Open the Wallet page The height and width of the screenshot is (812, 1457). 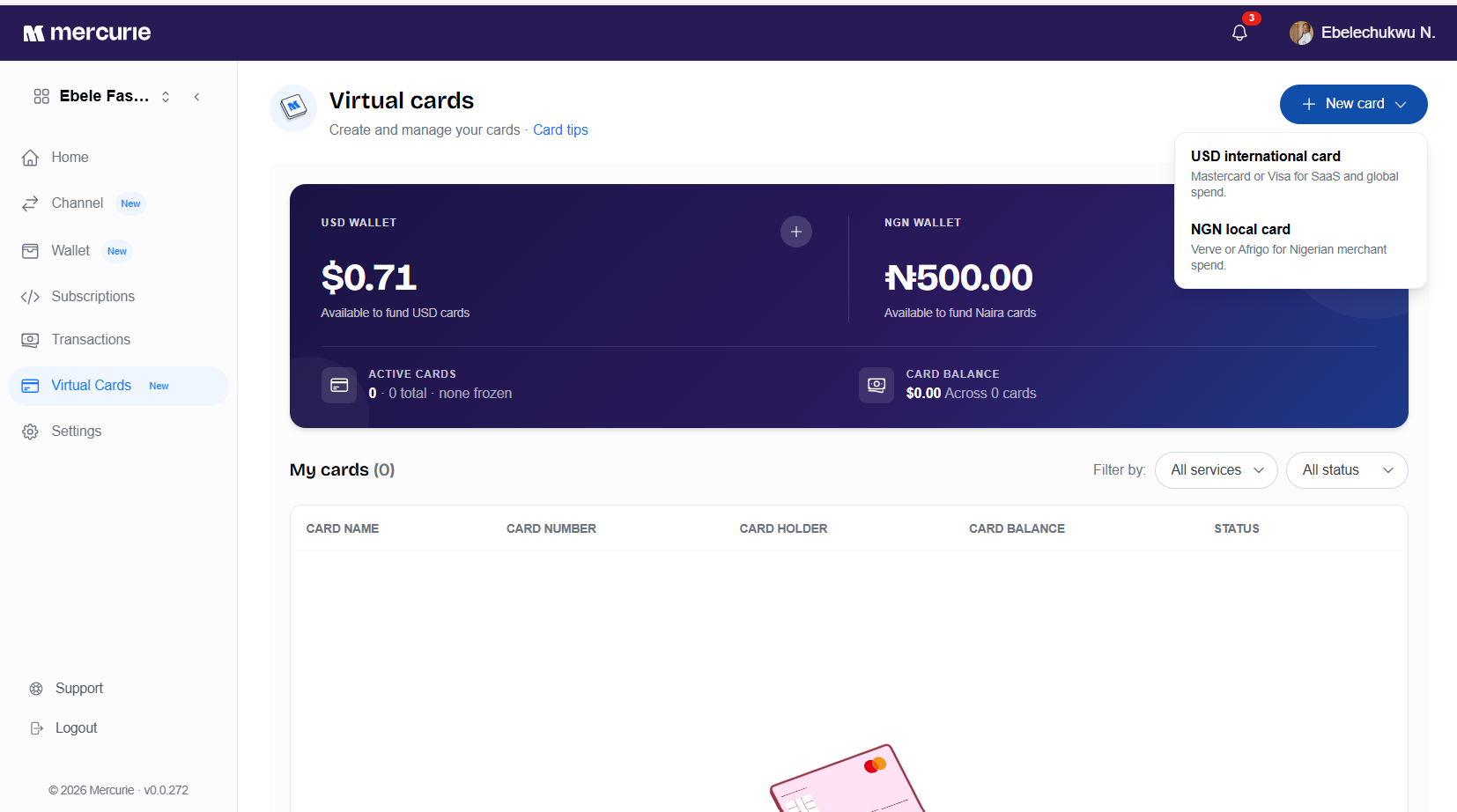[x=118, y=251]
